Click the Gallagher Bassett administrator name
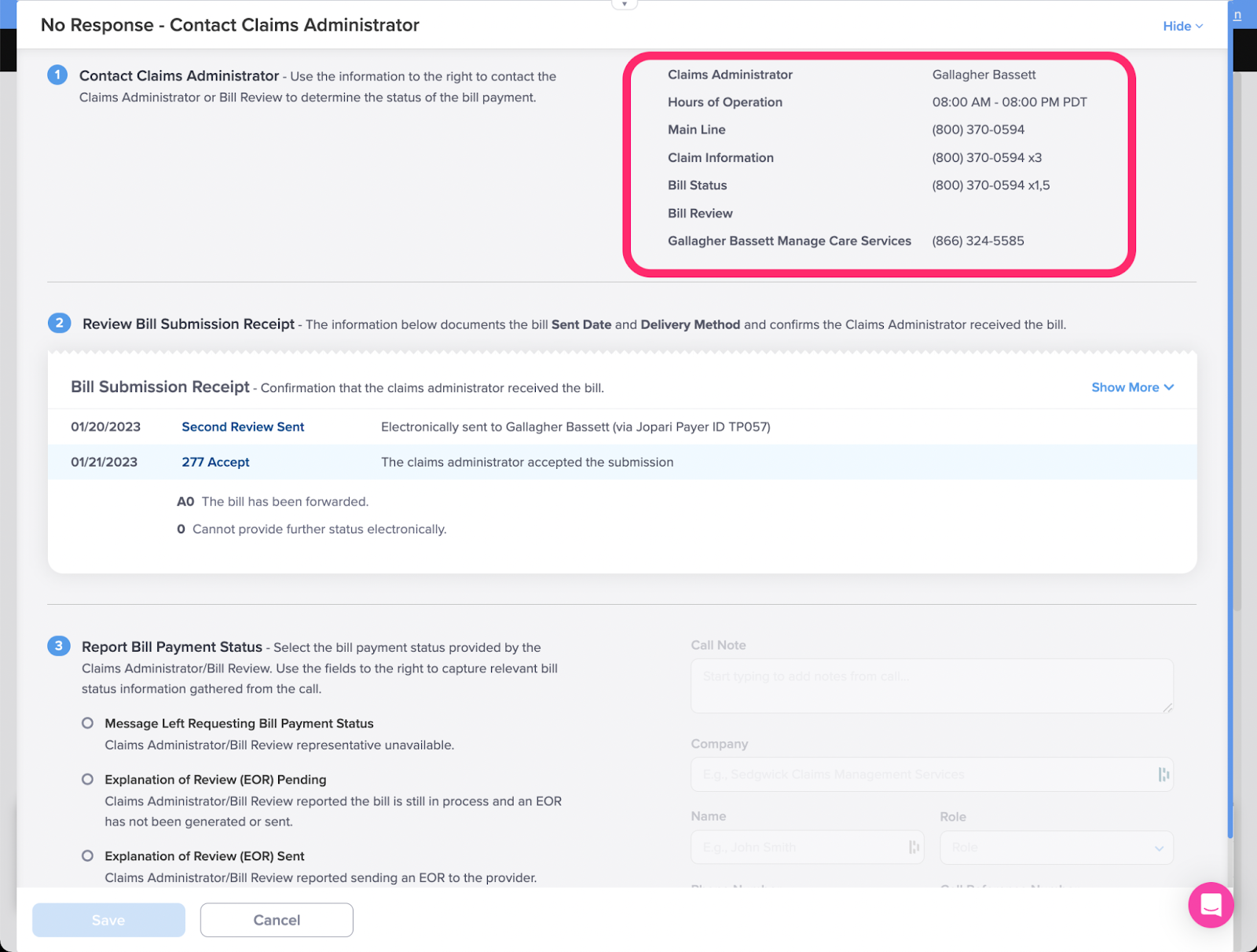 tap(984, 75)
